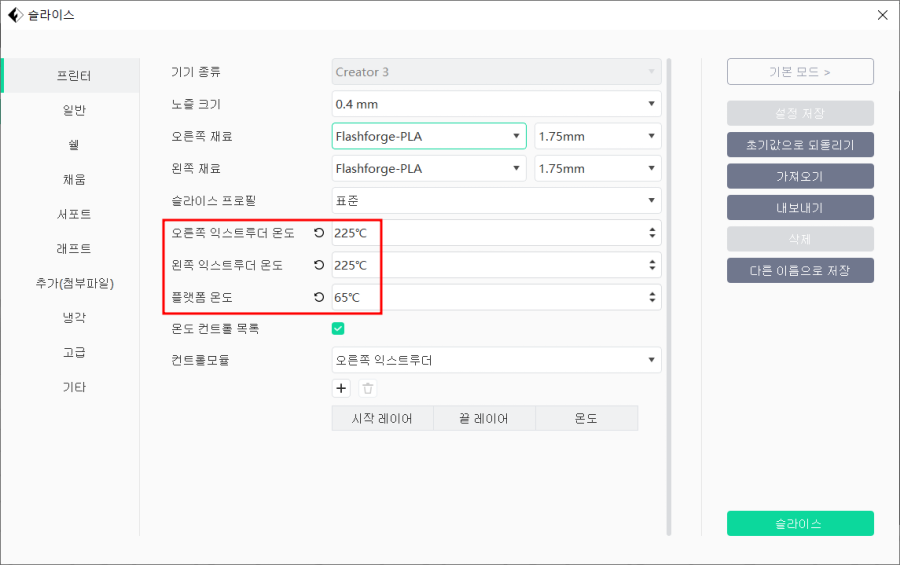Click the settings panel vertical scrollbar
This screenshot has height=565, width=900.
click(x=669, y=297)
